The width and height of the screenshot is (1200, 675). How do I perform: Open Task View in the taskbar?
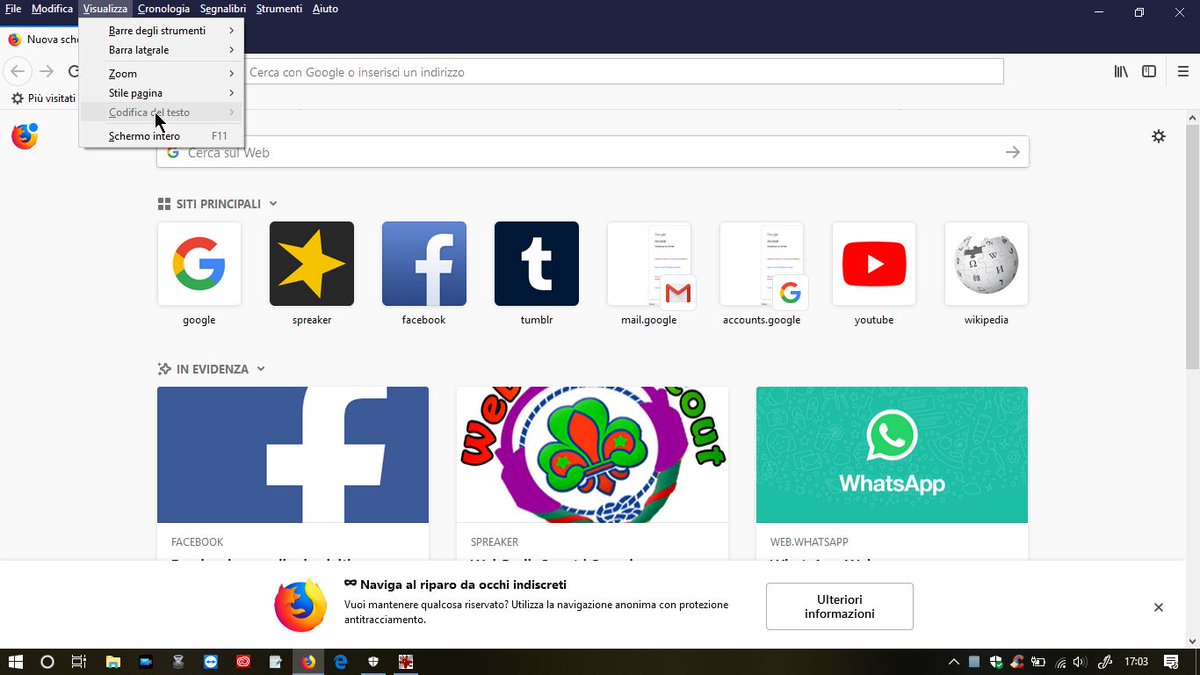79,662
